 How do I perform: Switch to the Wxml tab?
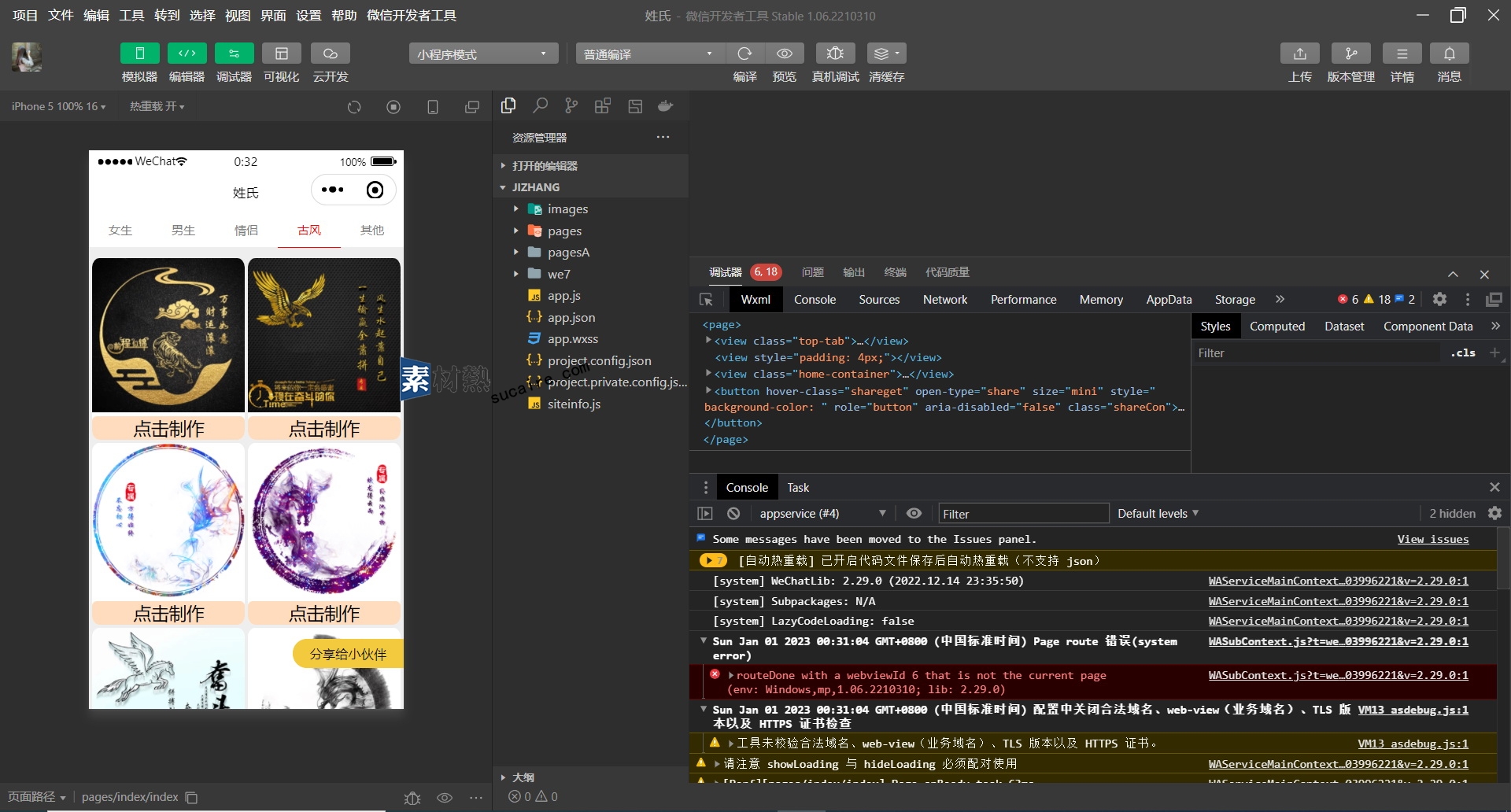755,300
